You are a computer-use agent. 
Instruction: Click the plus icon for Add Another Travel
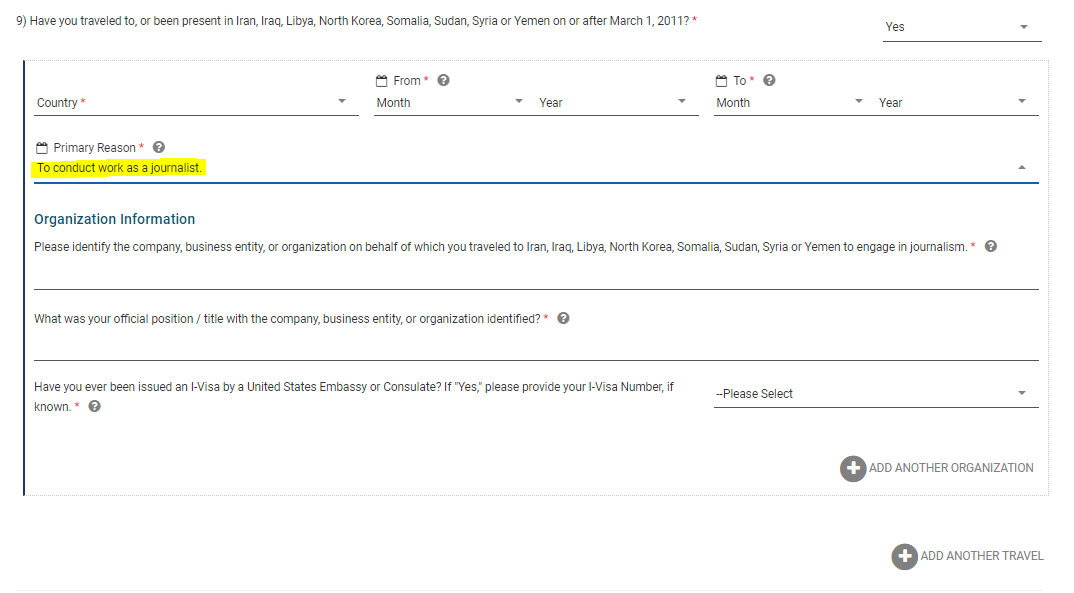(x=904, y=556)
